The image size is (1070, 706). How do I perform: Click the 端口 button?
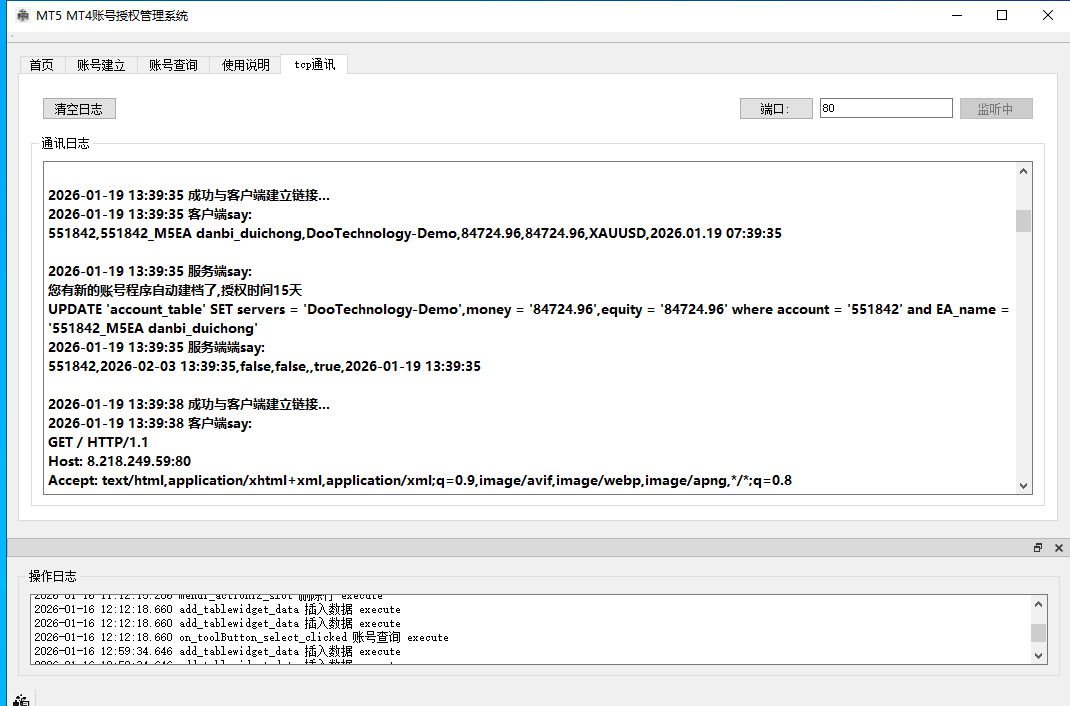tap(776, 108)
